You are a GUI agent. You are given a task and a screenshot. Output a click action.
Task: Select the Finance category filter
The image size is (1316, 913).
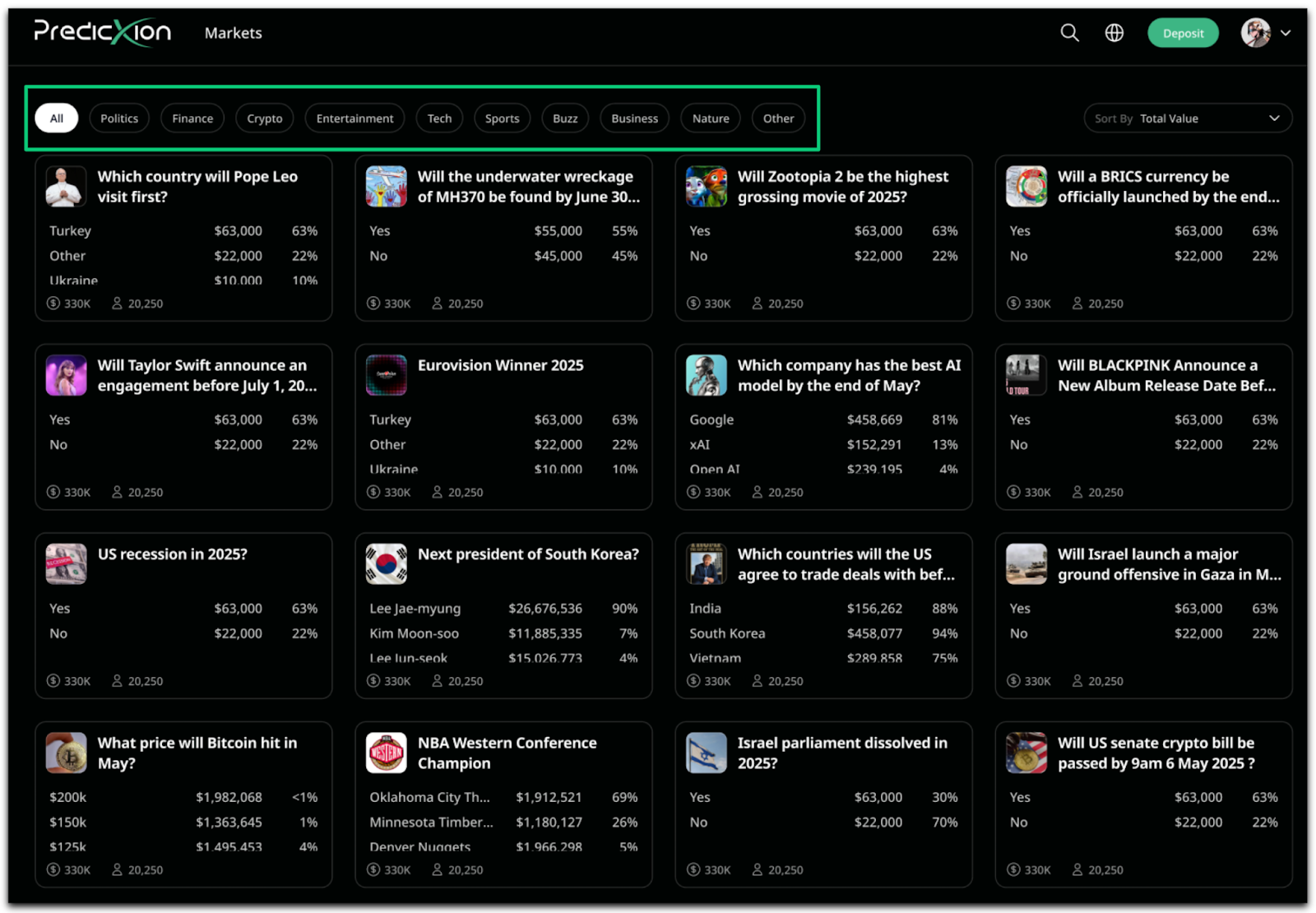coord(192,118)
